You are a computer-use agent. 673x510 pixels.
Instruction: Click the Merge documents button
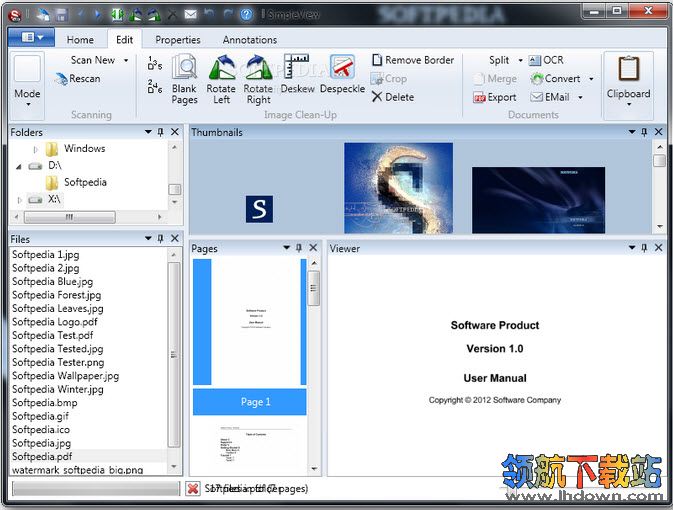(x=495, y=79)
